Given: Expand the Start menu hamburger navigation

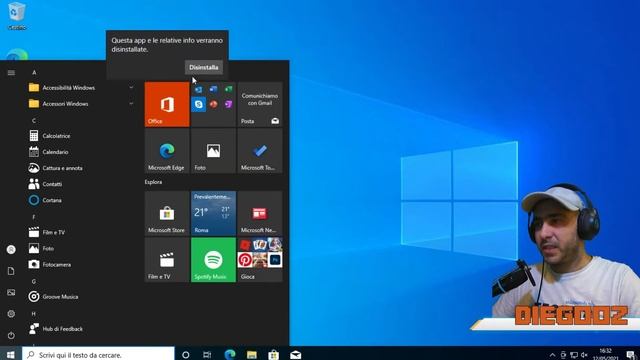Looking at the screenshot, I should [11, 73].
